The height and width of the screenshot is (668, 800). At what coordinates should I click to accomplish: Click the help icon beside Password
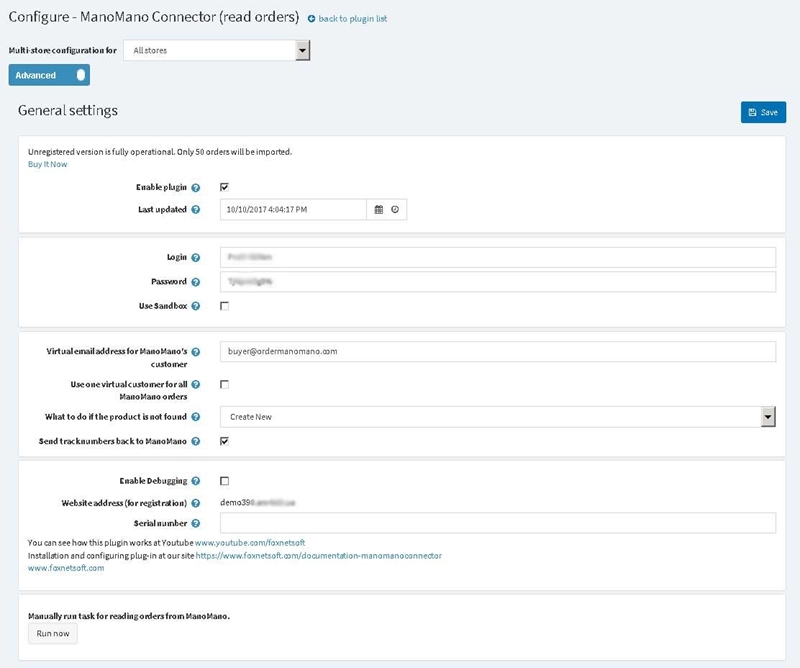click(195, 282)
